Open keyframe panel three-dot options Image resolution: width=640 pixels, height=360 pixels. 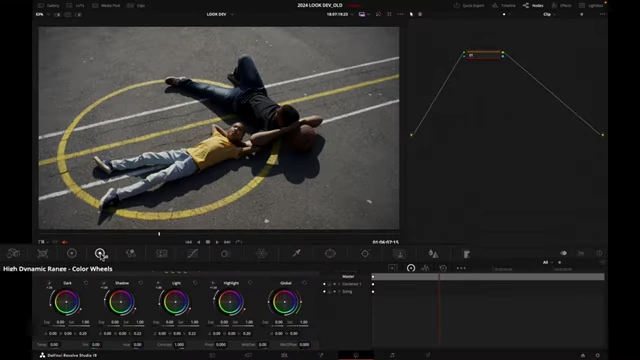click(461, 268)
